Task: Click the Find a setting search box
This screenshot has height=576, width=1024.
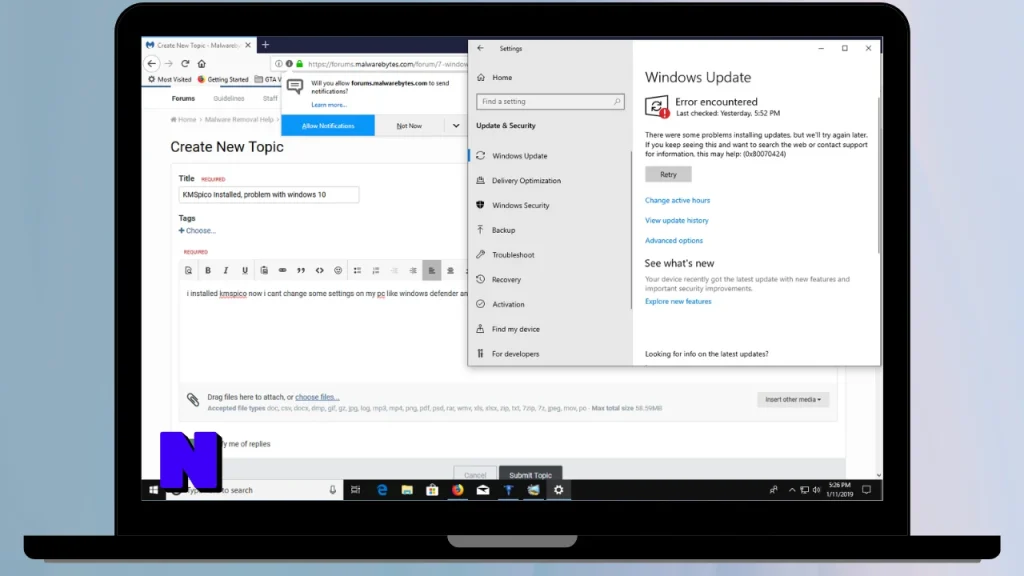Action: pyautogui.click(x=550, y=101)
